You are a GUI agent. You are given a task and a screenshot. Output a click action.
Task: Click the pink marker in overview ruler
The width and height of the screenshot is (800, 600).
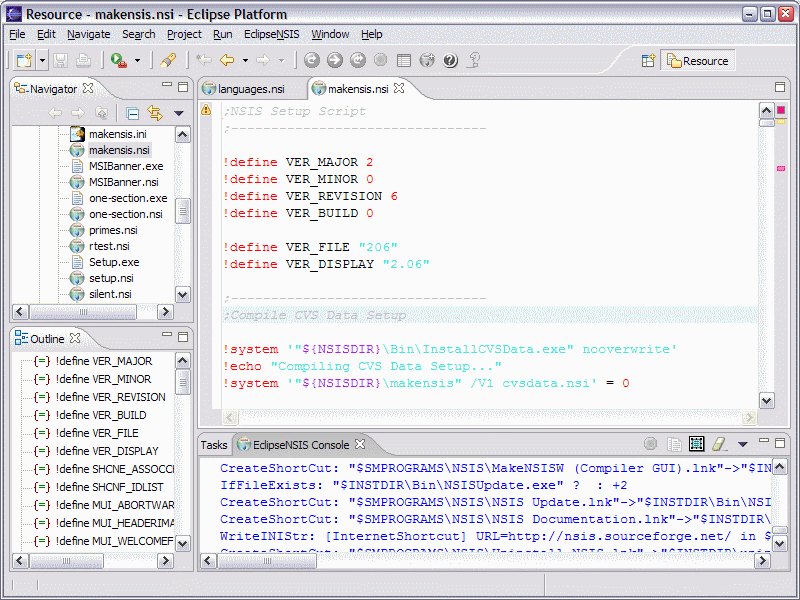[780, 168]
